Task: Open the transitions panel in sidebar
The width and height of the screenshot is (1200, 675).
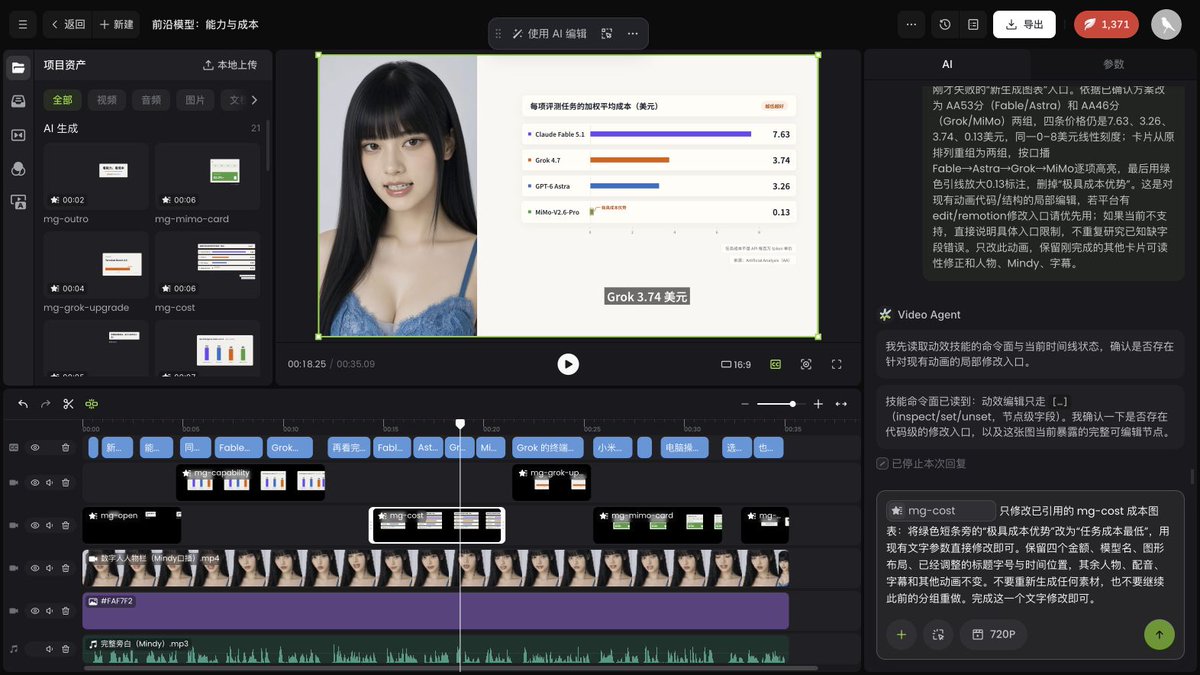Action: (x=18, y=135)
